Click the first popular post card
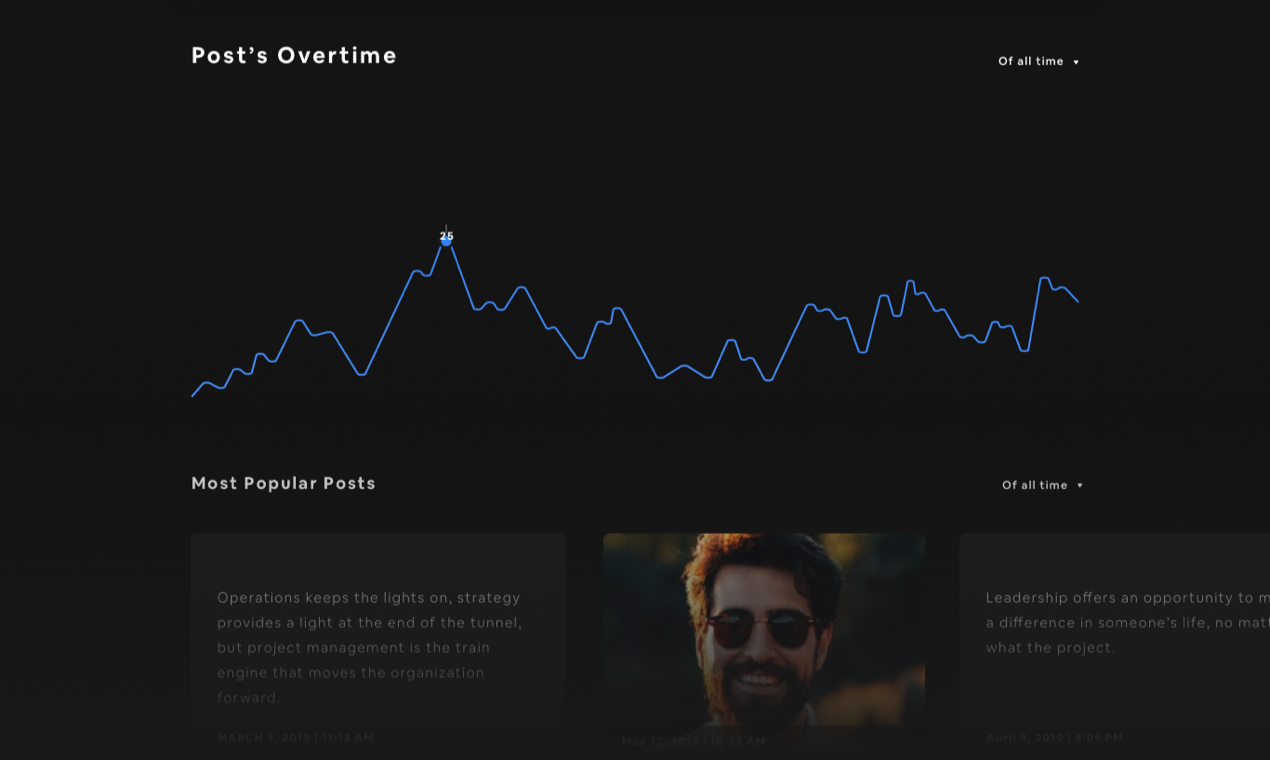The width and height of the screenshot is (1270, 760). 378,645
